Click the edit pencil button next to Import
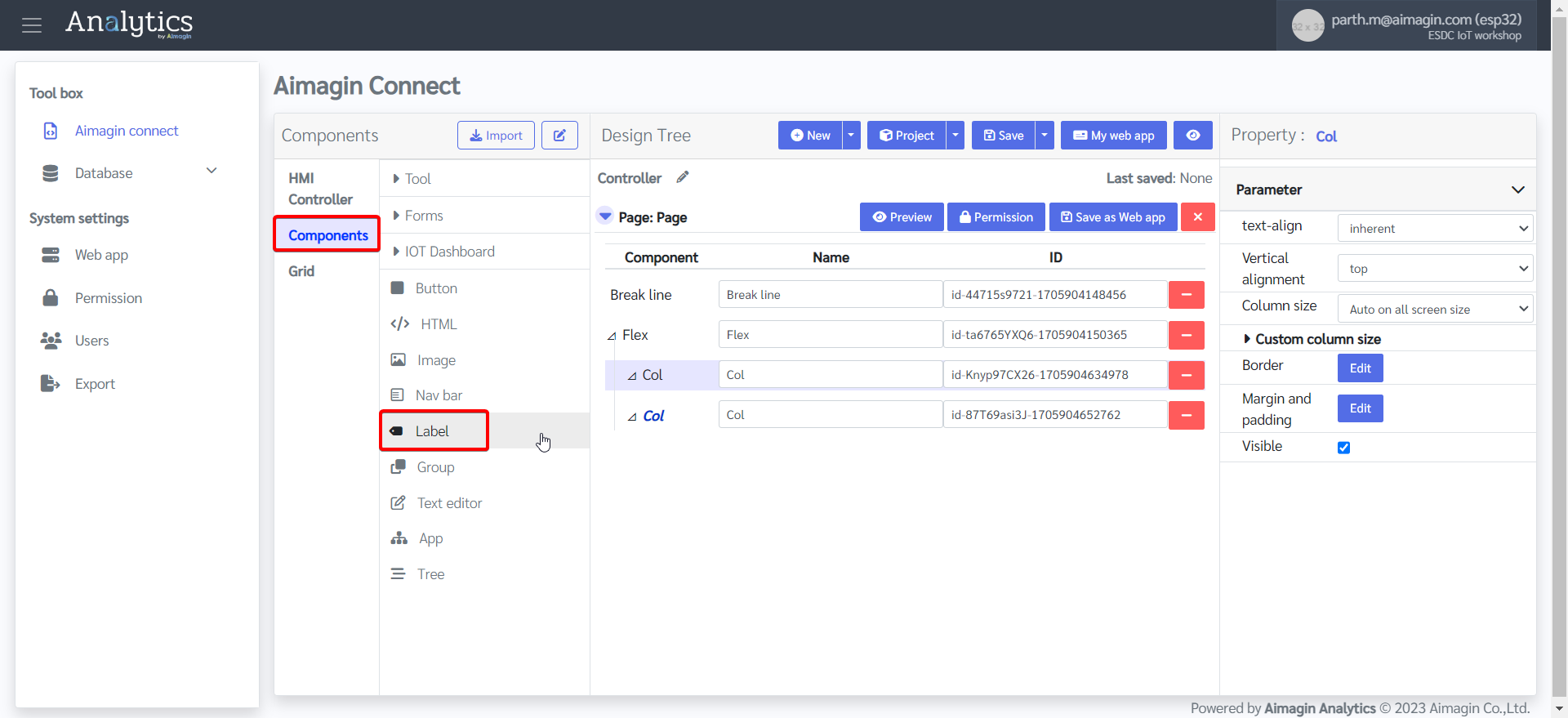This screenshot has width=1568, height=718. pyautogui.click(x=559, y=136)
